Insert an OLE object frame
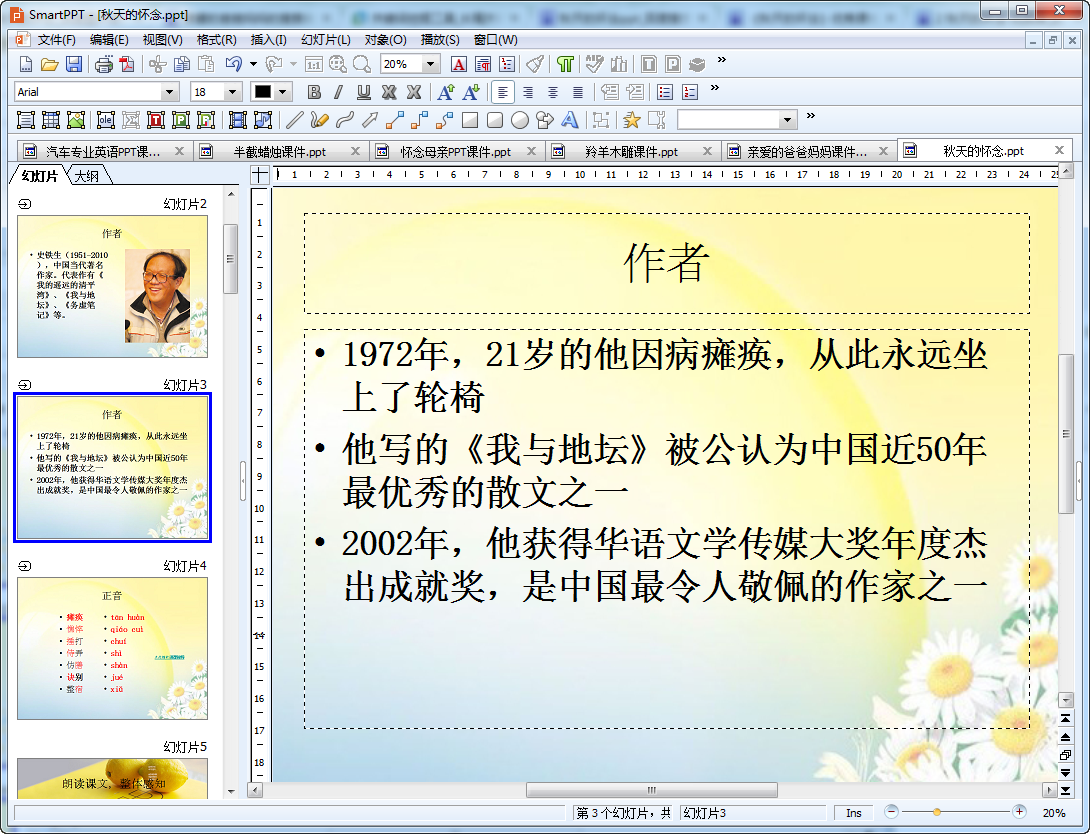 click(x=106, y=120)
